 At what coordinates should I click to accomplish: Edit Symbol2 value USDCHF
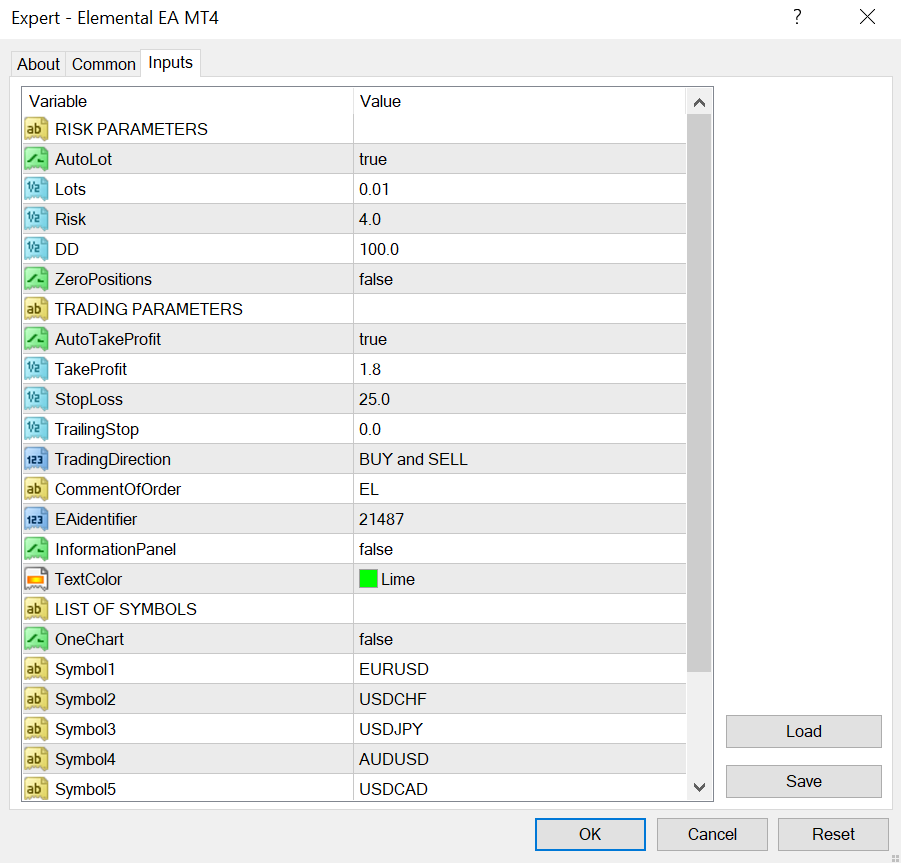(519, 699)
